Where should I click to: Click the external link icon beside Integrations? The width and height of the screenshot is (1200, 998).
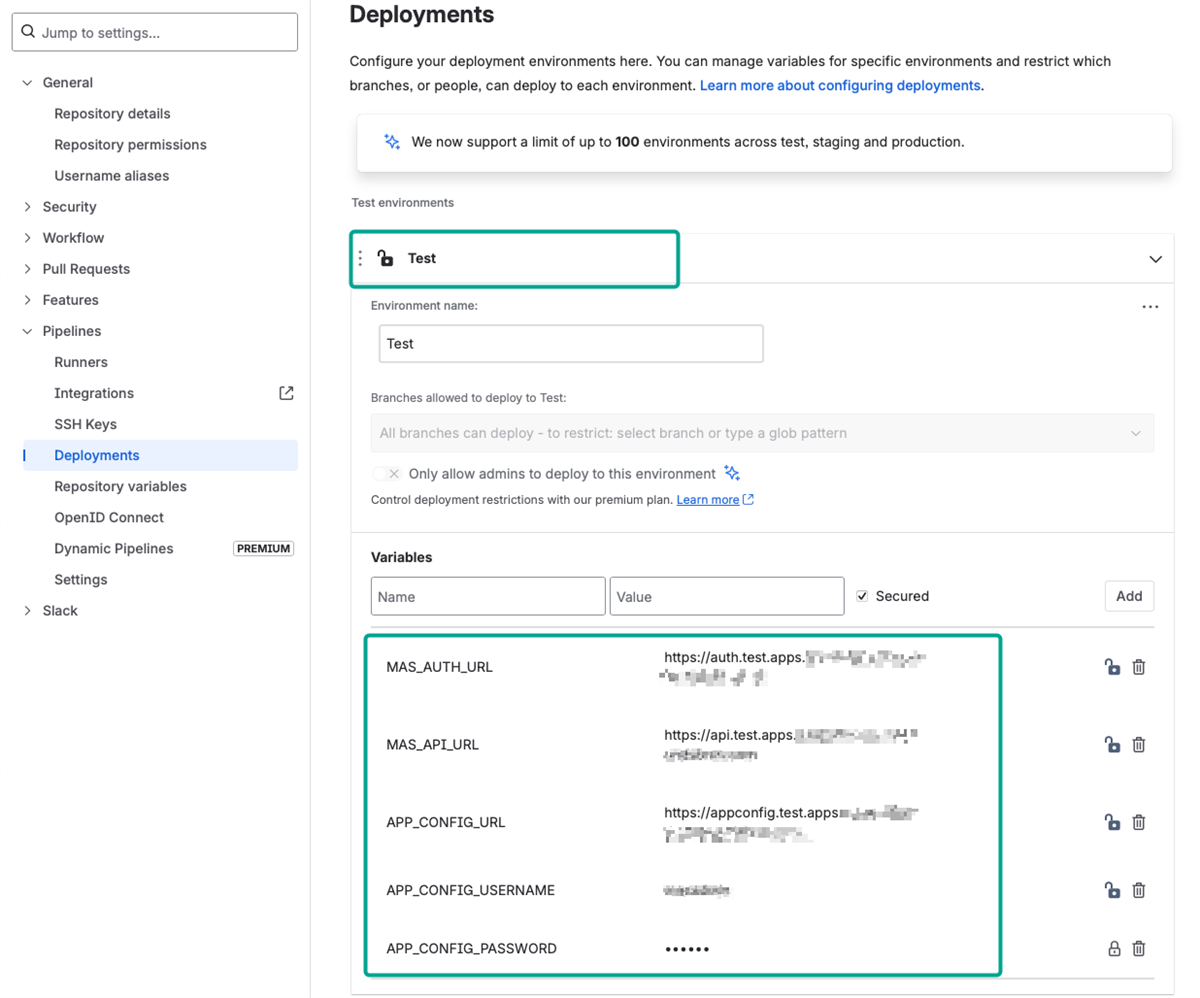coord(286,393)
